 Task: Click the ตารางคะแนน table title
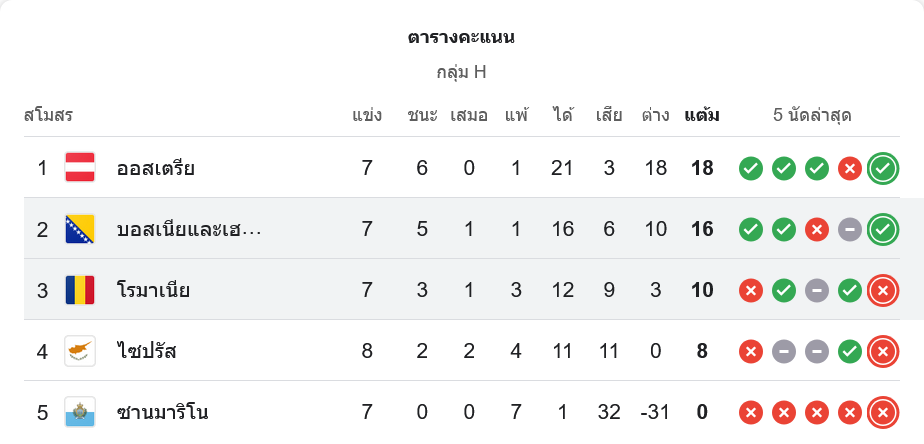(461, 38)
